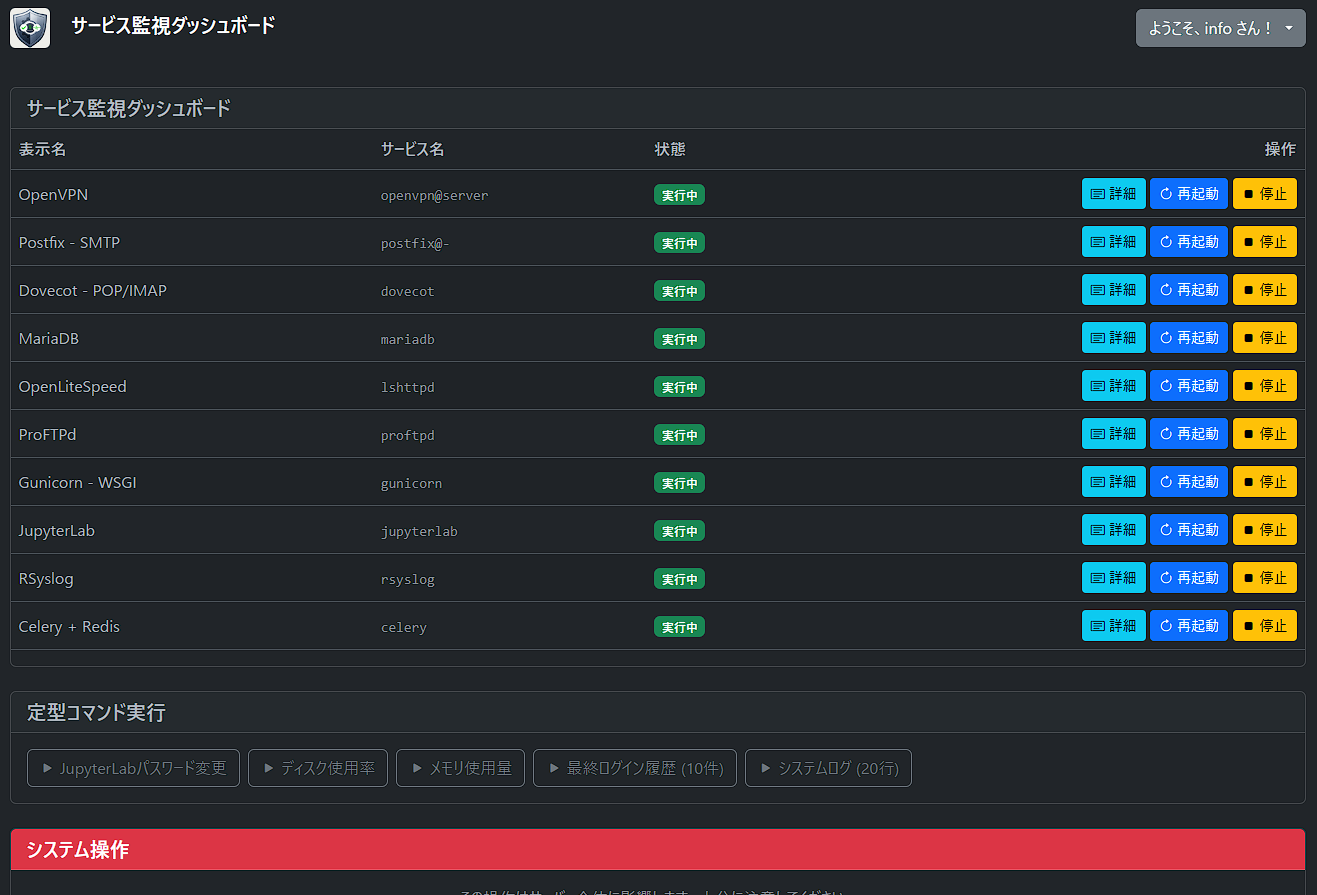Stop the Dovecot POP/IMAP service
The image size is (1317, 895).
click(1264, 290)
